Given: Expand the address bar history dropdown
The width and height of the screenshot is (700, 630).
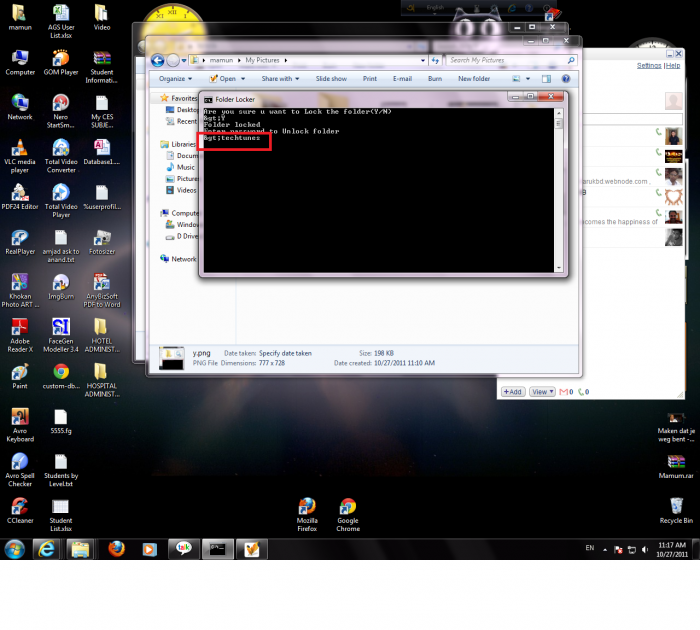Looking at the screenshot, I should (423, 60).
